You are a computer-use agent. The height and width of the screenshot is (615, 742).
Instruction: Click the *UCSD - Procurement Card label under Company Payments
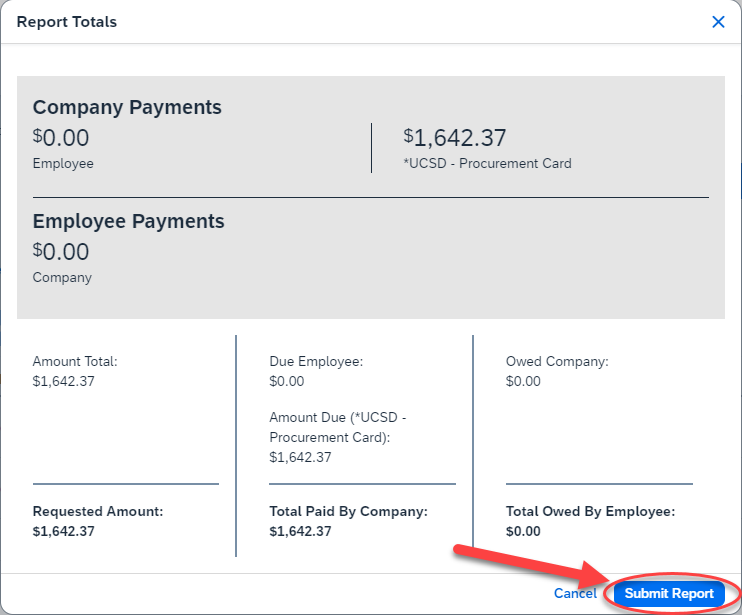(x=487, y=163)
